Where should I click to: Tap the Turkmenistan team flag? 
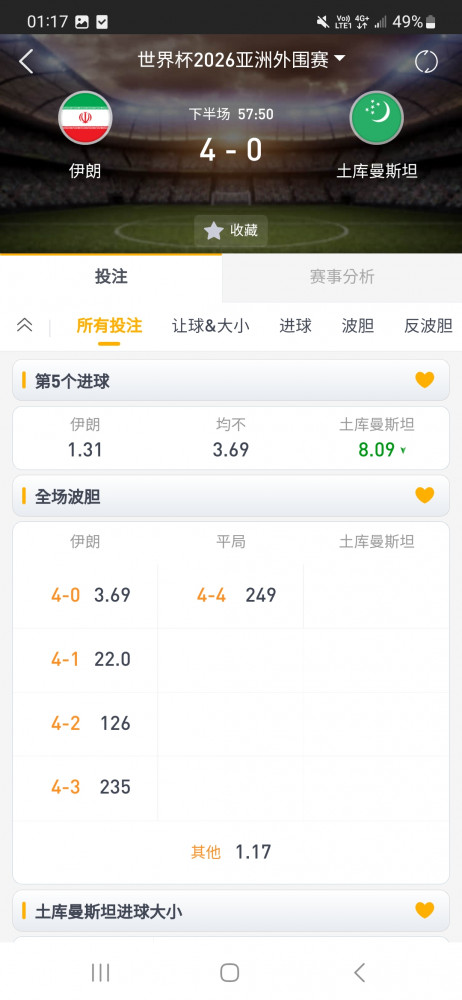point(376,118)
